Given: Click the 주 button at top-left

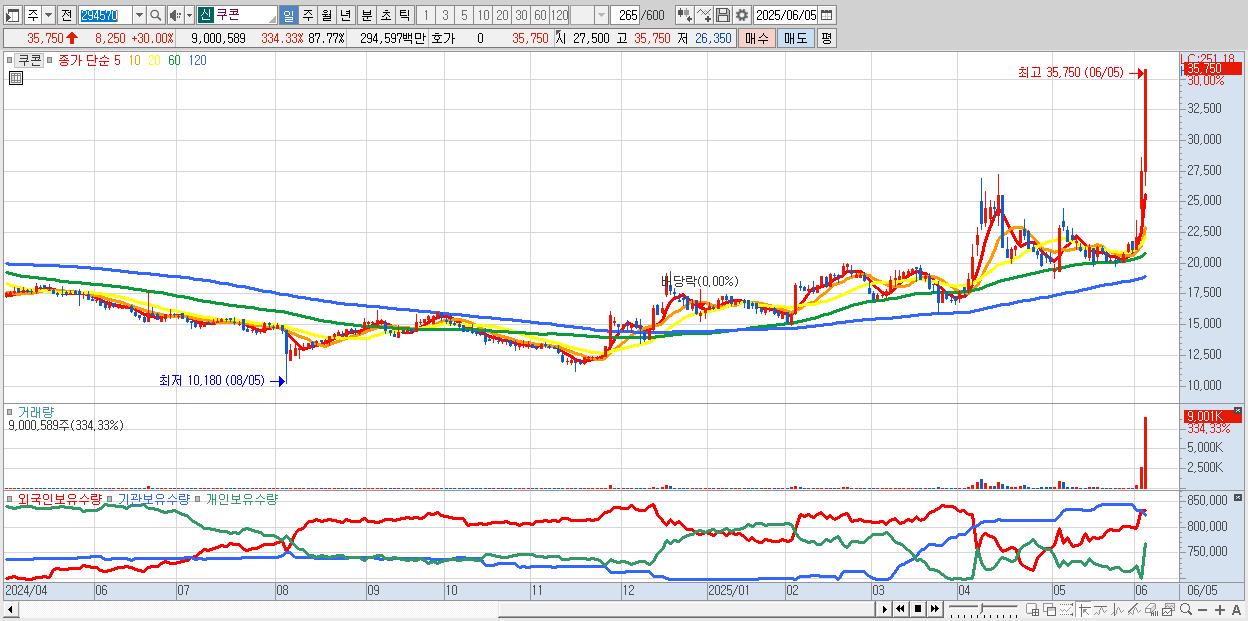Looking at the screenshot, I should point(33,15).
